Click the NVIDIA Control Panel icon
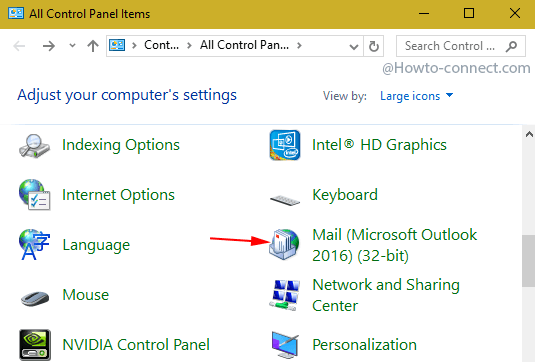This screenshot has height=362, width=535. click(35, 345)
